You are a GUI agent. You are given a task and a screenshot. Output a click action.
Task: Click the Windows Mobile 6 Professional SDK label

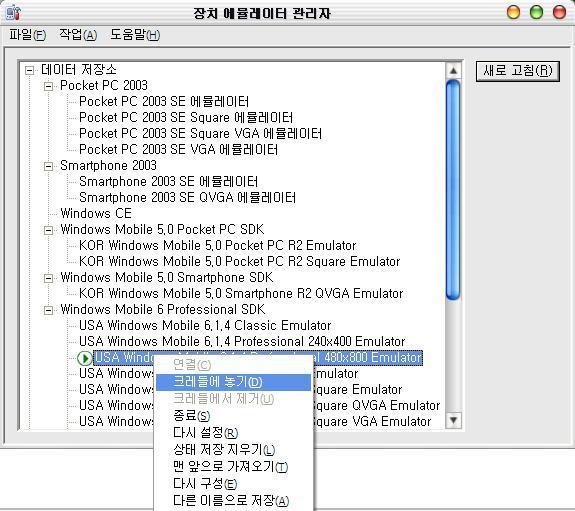[163, 310]
